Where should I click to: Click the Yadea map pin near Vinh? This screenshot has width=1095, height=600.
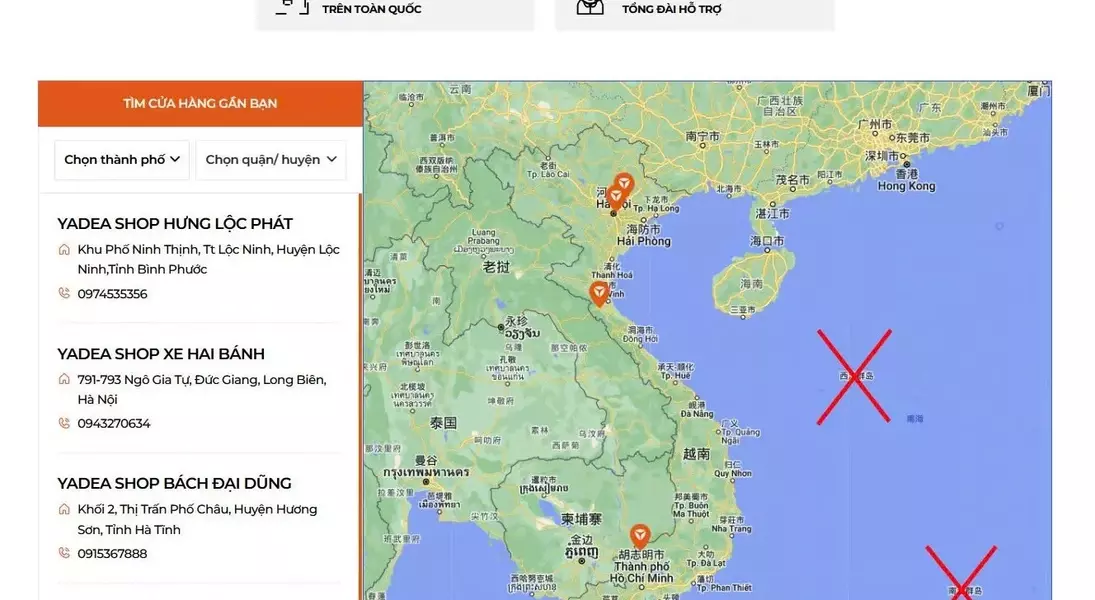tap(598, 293)
